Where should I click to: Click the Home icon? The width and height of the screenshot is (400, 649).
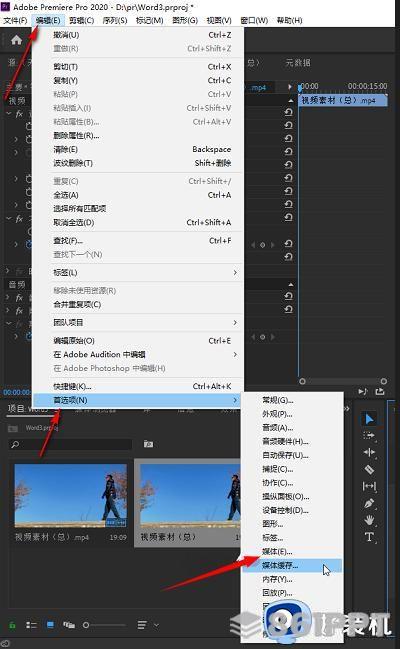point(17,40)
